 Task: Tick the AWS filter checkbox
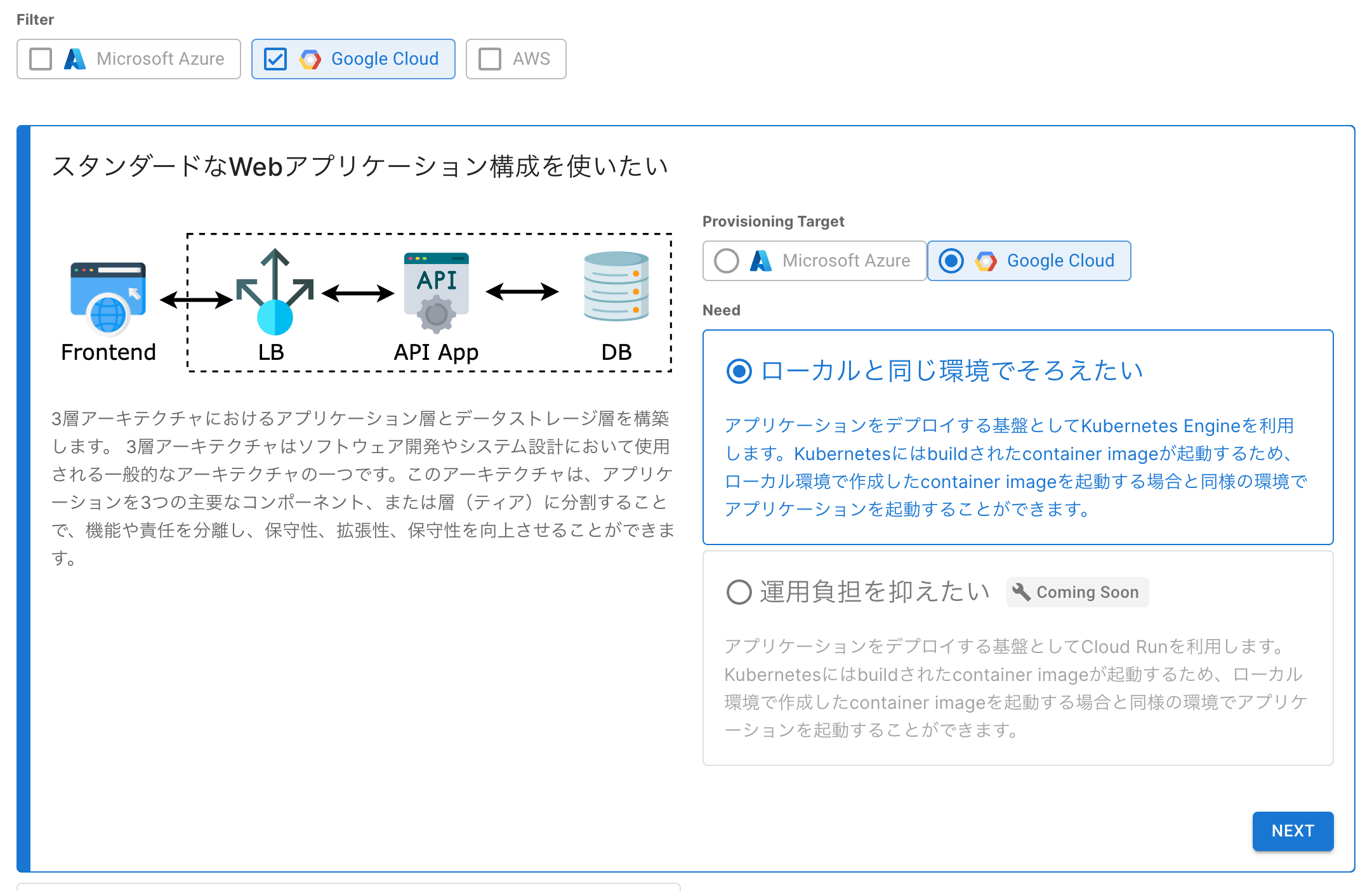[490, 59]
